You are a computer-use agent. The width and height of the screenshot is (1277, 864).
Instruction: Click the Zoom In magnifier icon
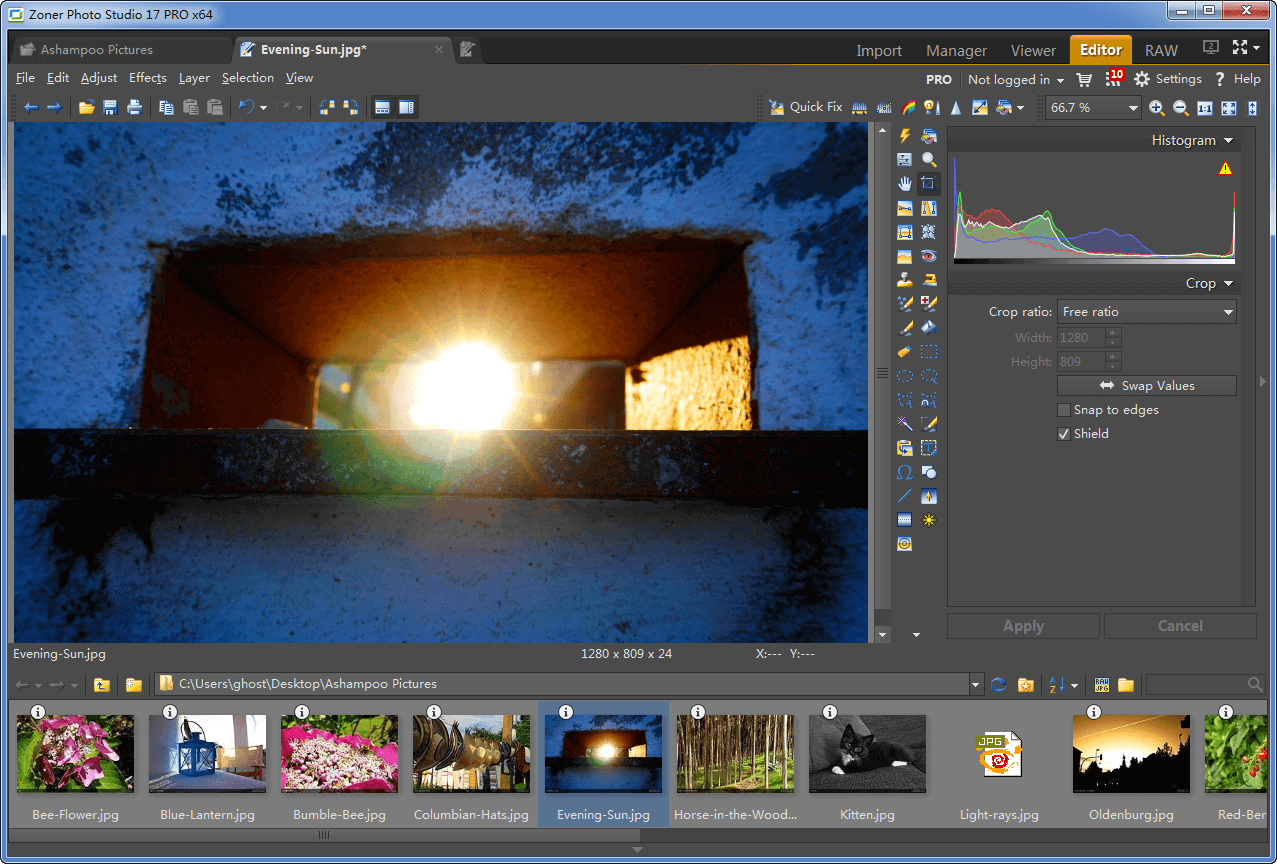click(x=1157, y=108)
